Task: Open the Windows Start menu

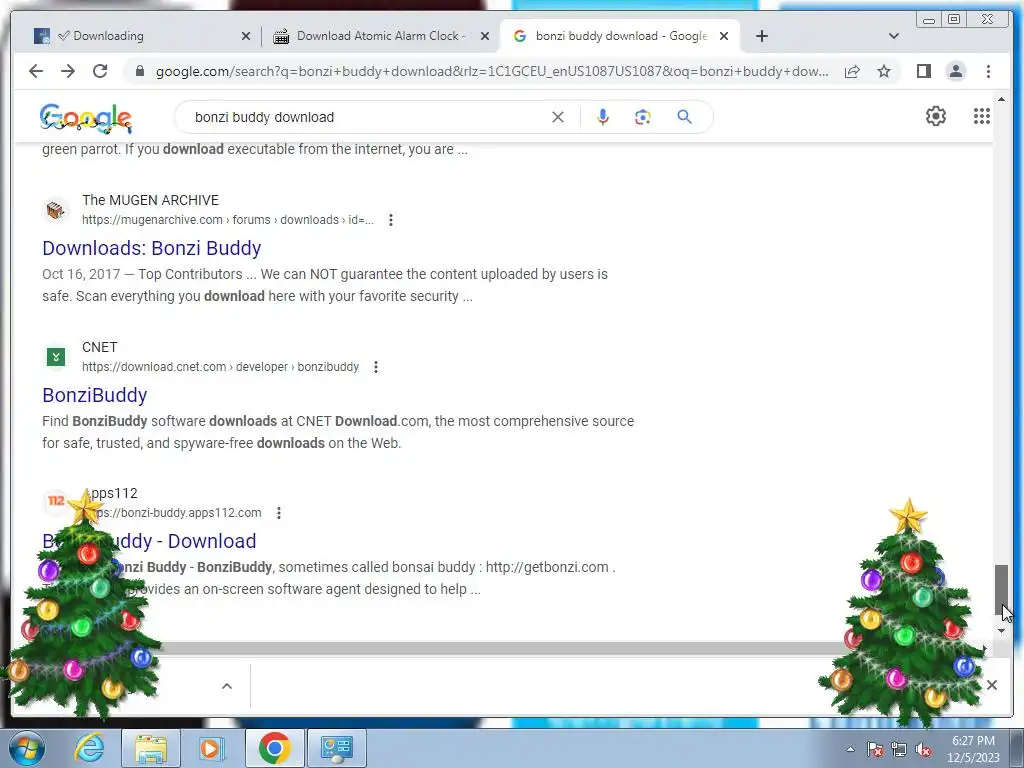Action: pyautogui.click(x=26, y=748)
